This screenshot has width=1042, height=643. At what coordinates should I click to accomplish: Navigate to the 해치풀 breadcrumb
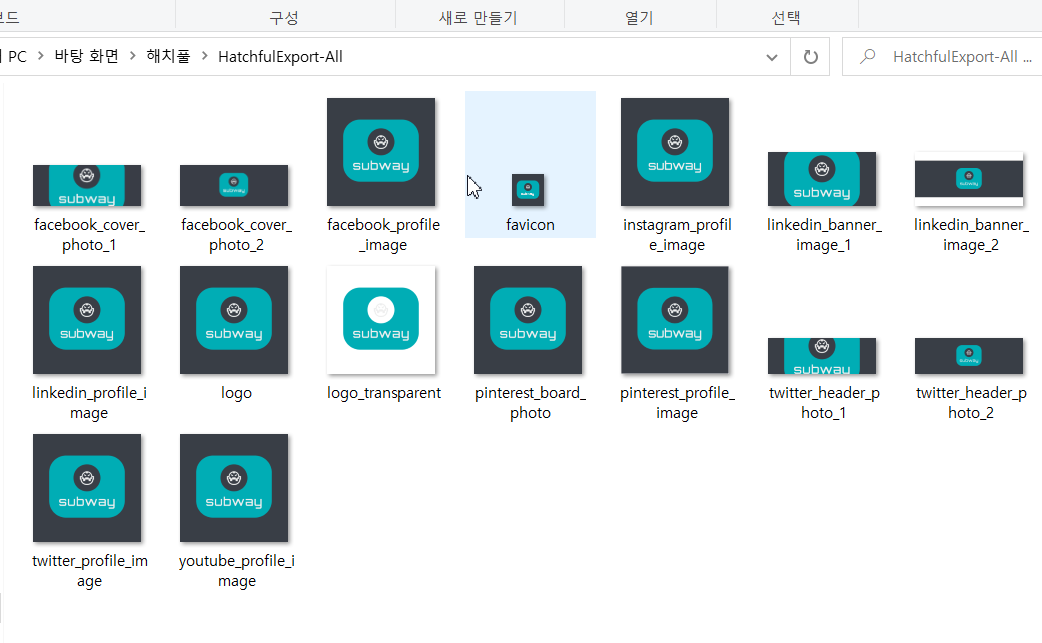click(168, 56)
